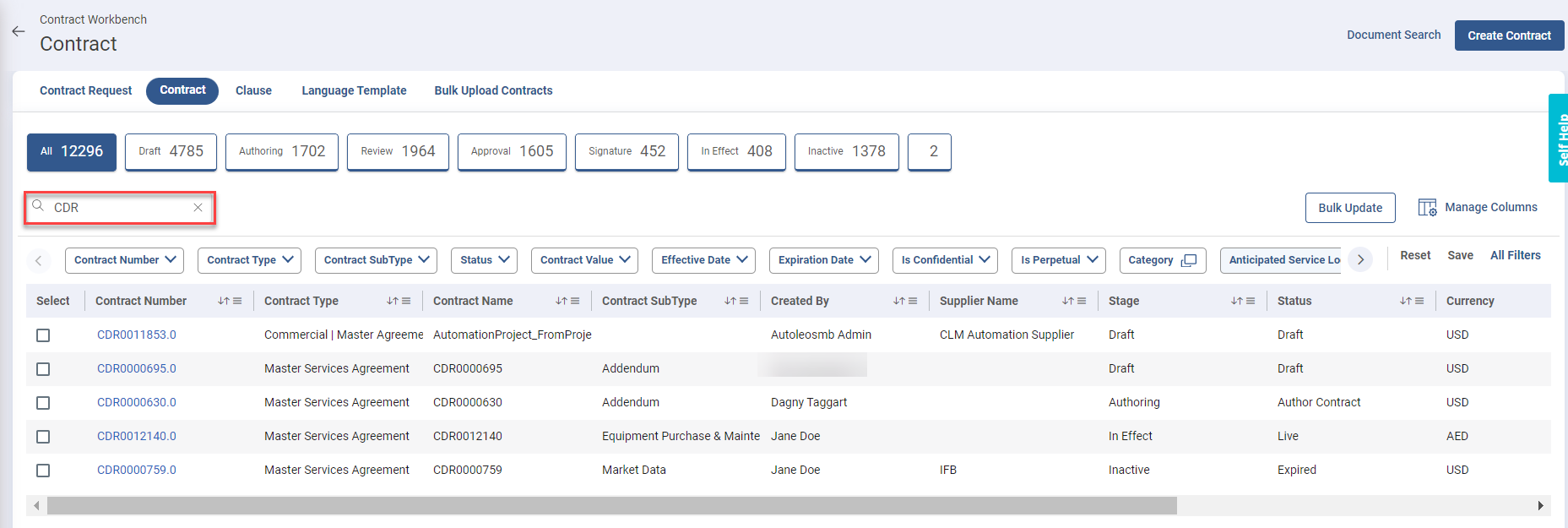Click the Manage Columns table icon
Image resolution: width=1568 pixels, height=528 pixels.
click(x=1427, y=208)
